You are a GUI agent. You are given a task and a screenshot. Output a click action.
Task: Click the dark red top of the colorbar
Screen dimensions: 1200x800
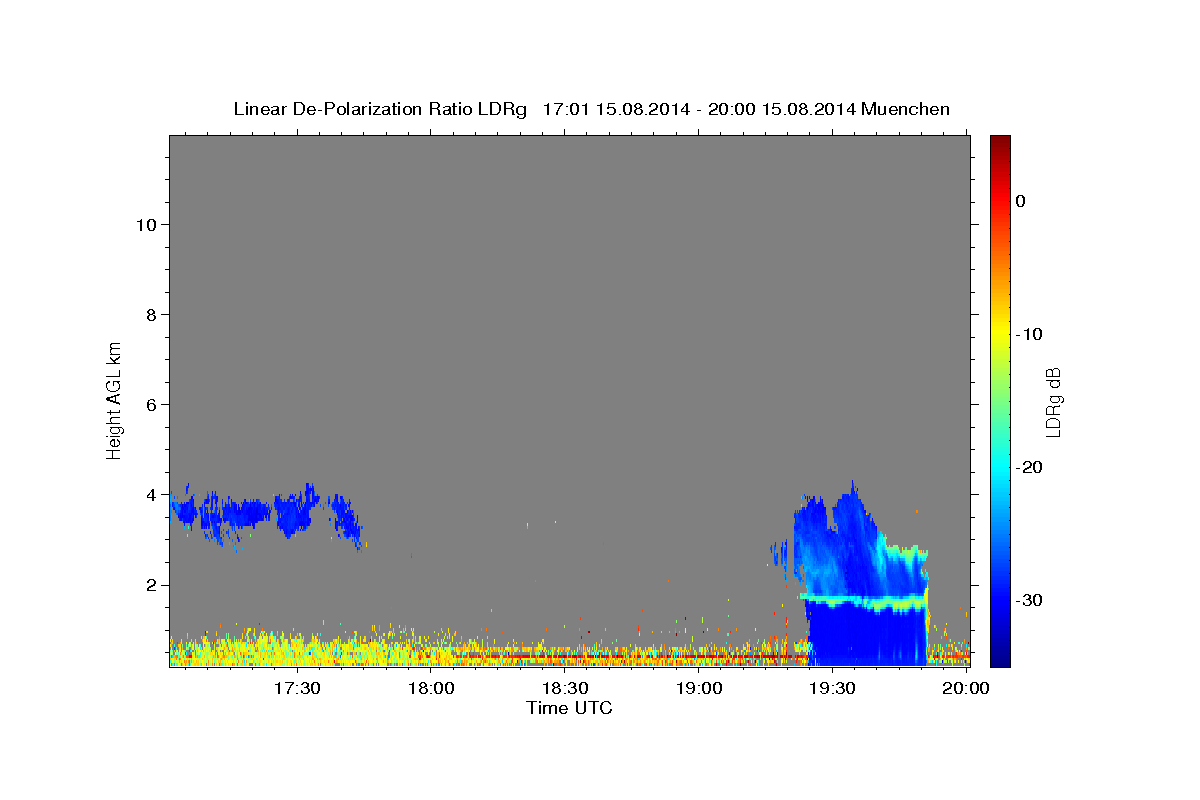[999, 145]
